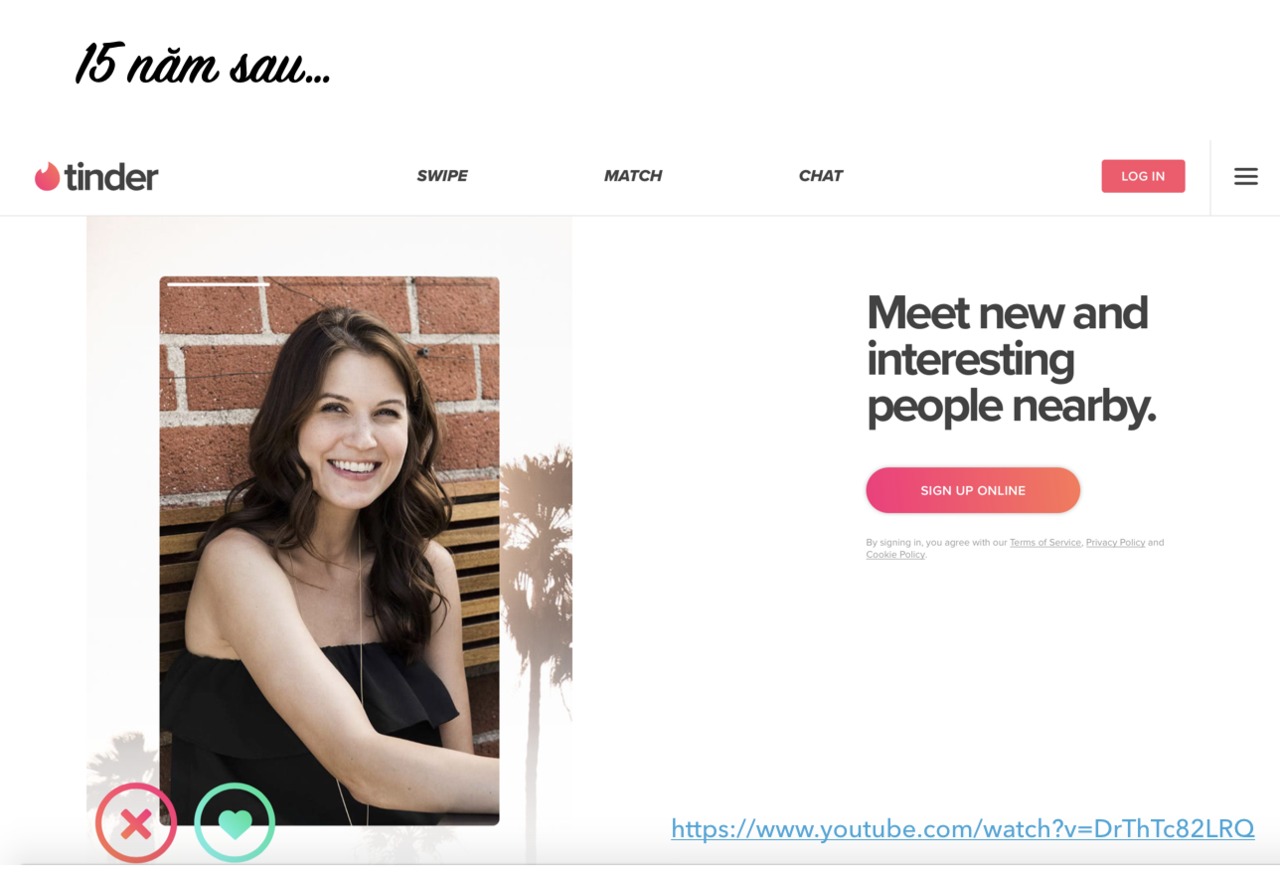Tap the red X nope button

pos(136,824)
